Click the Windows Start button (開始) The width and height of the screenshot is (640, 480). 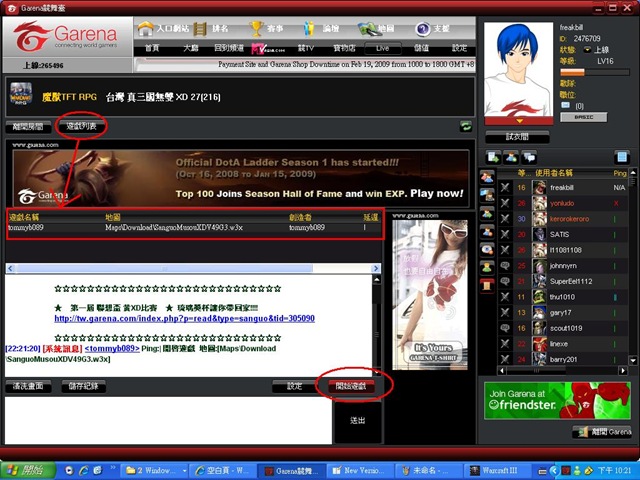tap(28, 471)
